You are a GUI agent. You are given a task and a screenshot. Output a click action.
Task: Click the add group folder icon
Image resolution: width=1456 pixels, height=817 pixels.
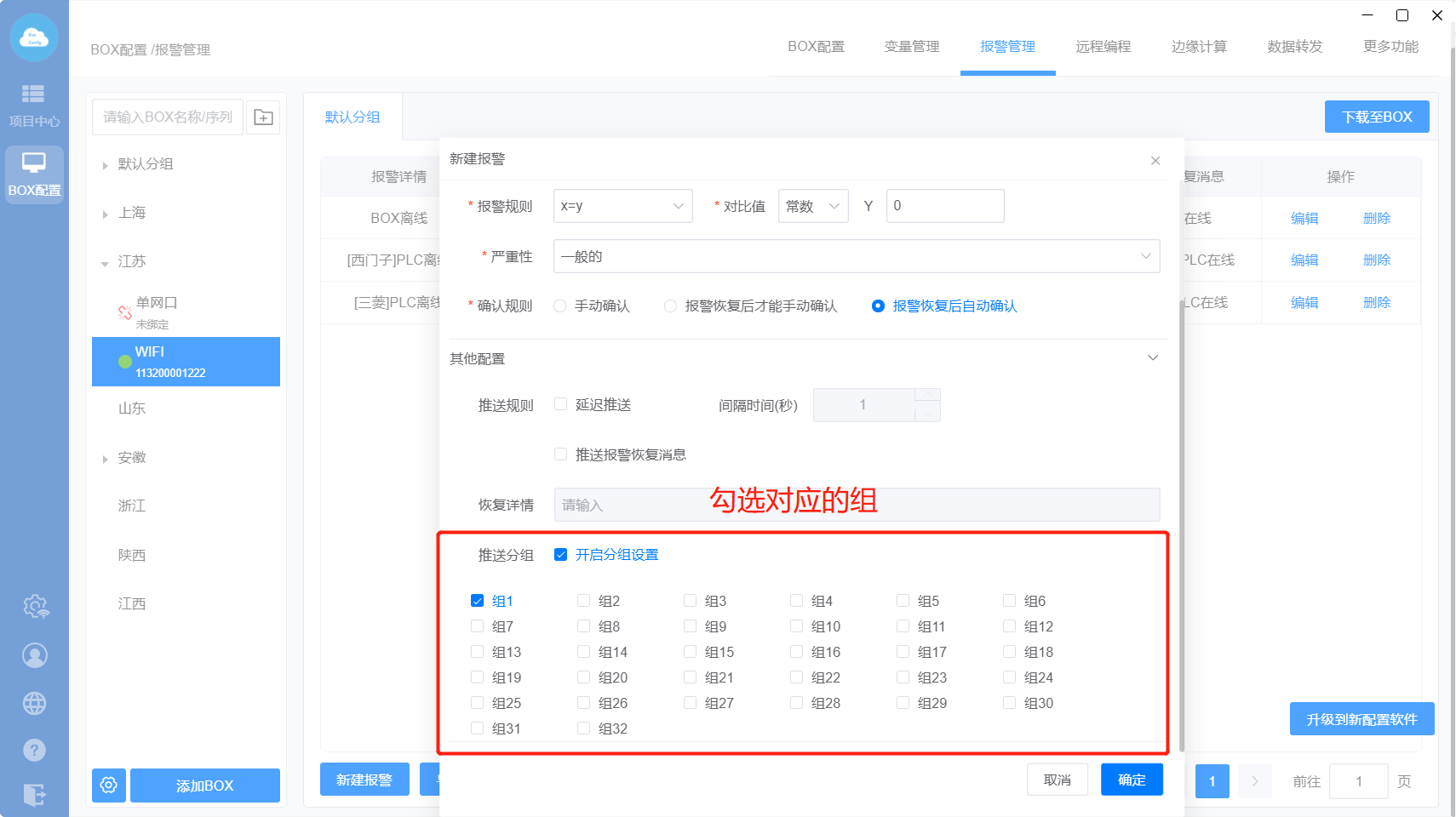(263, 117)
